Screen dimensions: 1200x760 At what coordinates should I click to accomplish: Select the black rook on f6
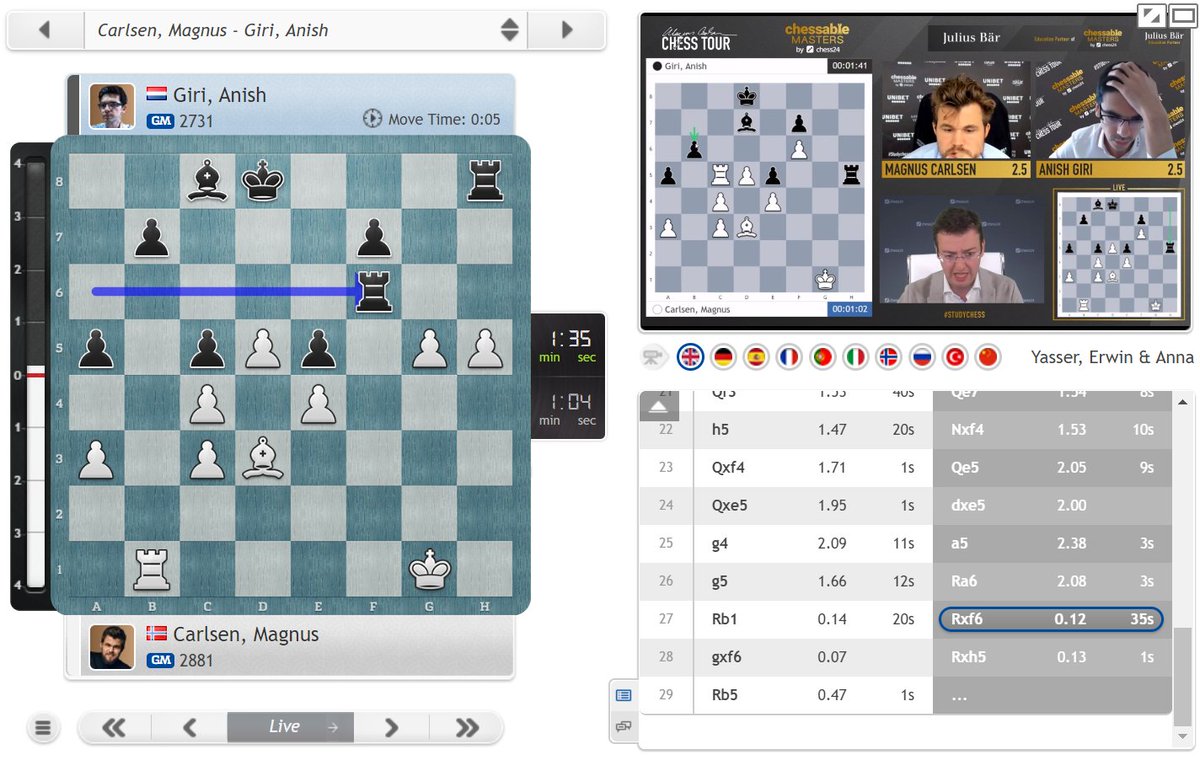(374, 292)
